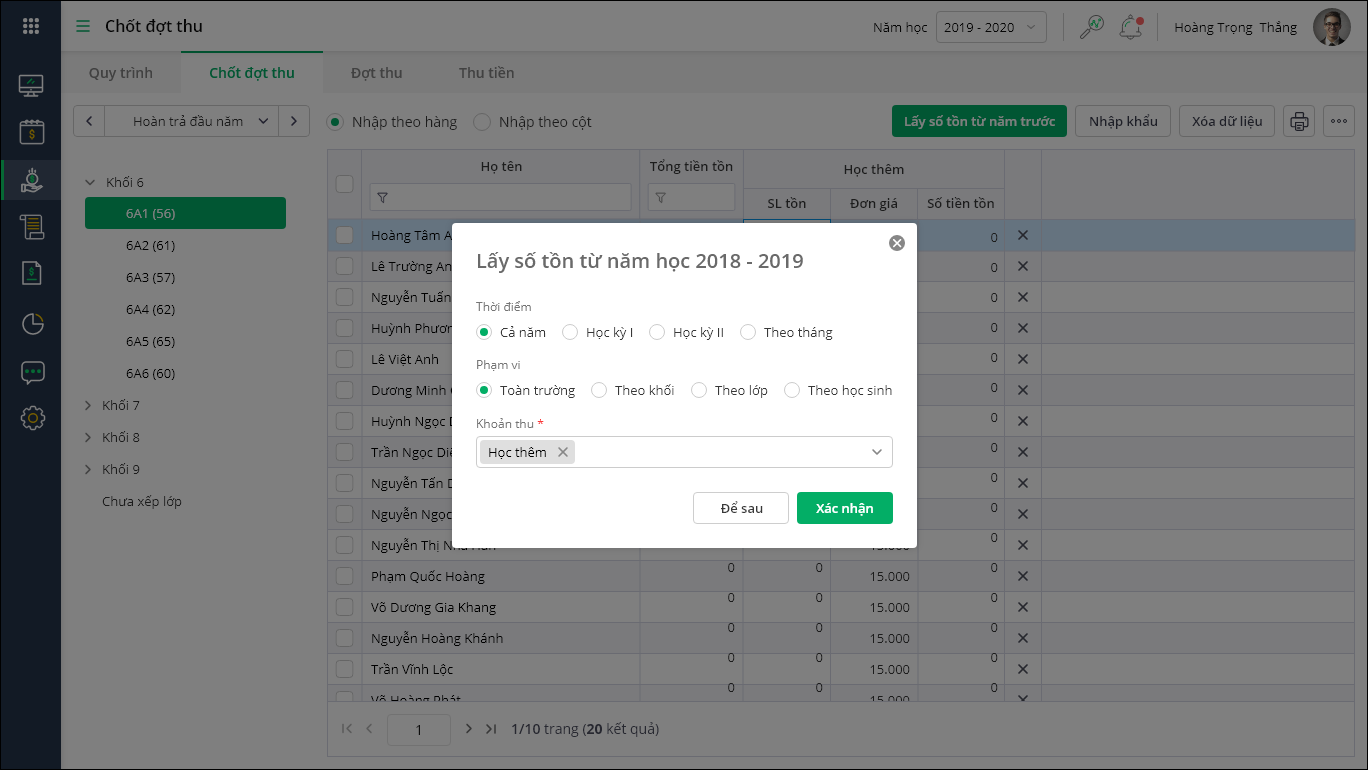Close the dialog with the X icon
This screenshot has height=770, width=1368.
pyautogui.click(x=897, y=243)
